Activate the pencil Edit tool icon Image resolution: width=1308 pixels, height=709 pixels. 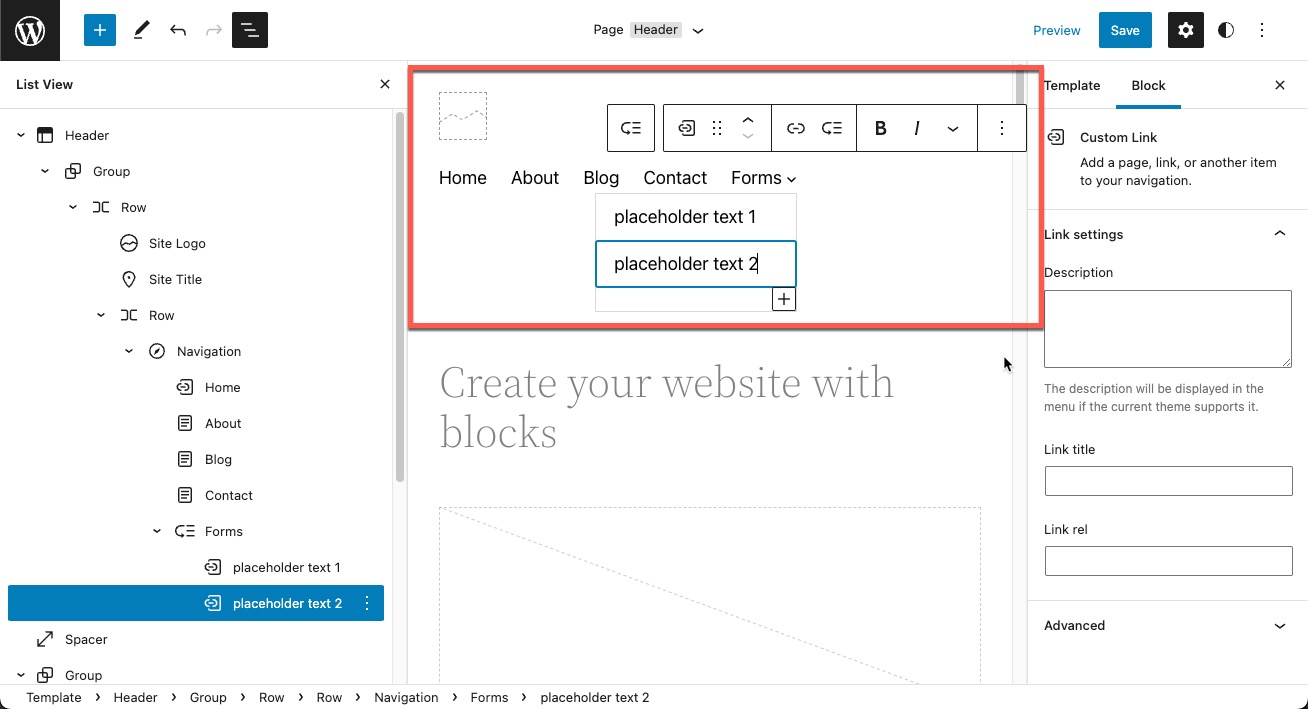141,30
